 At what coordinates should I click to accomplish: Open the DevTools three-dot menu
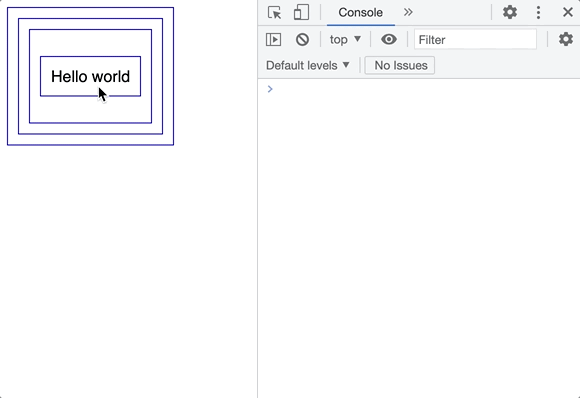(538, 13)
